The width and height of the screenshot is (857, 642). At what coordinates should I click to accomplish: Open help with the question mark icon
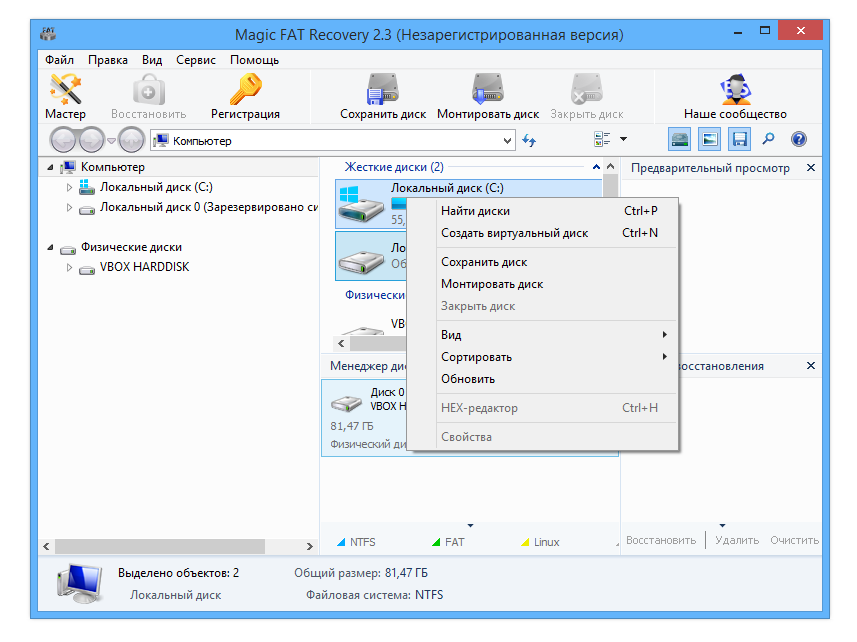(x=799, y=139)
